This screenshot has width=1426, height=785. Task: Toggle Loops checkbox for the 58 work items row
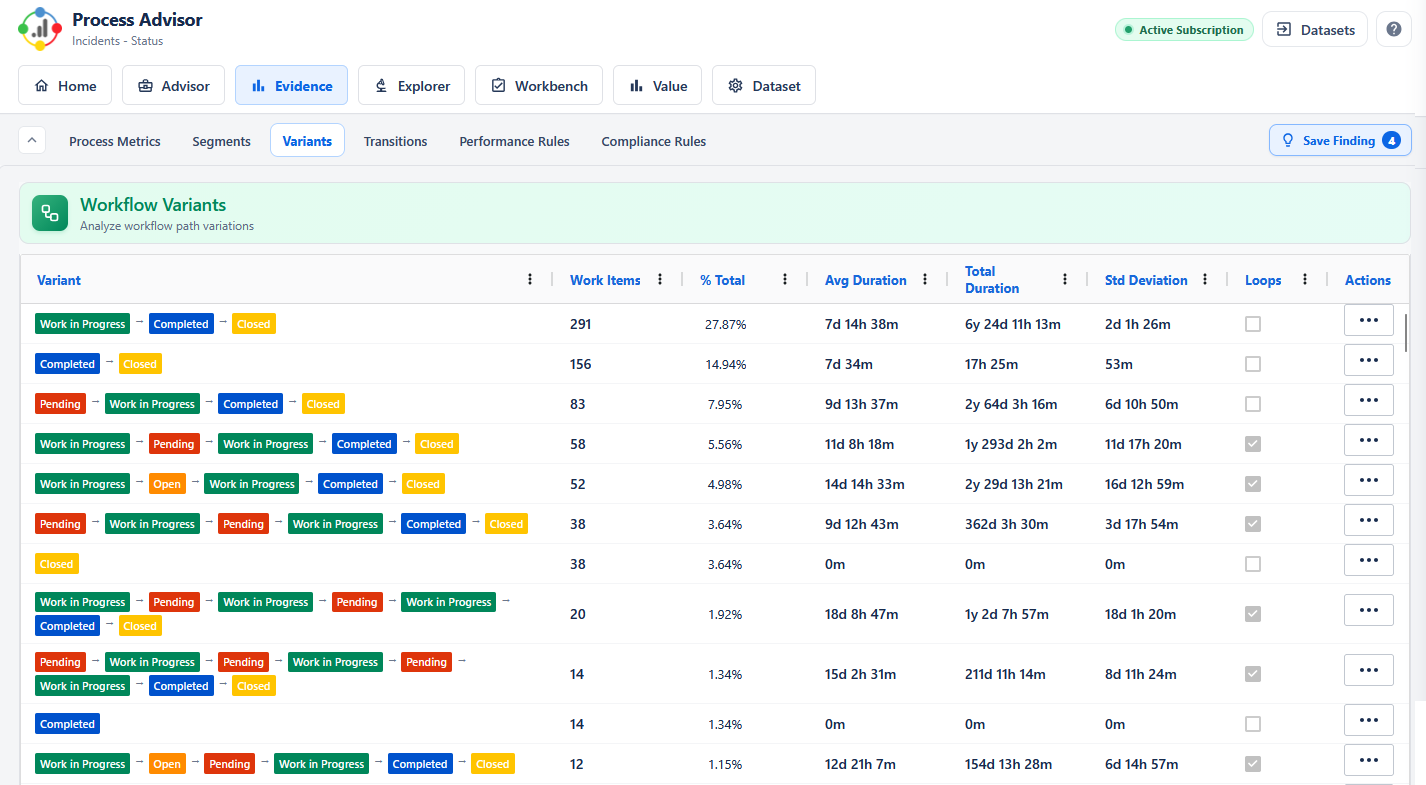pos(1253,444)
